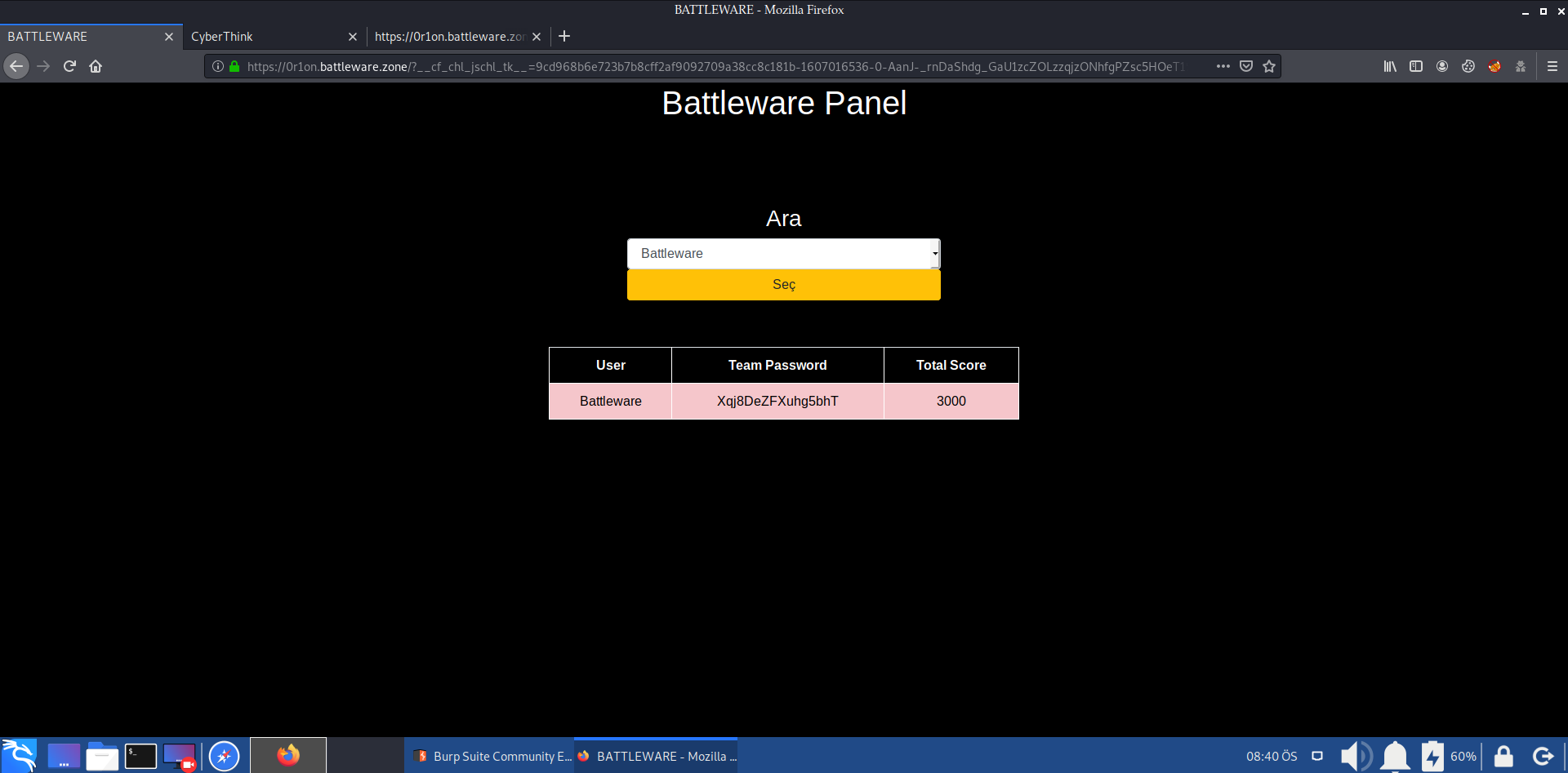Click the yellow Seç button
1568x773 pixels.
click(x=783, y=285)
